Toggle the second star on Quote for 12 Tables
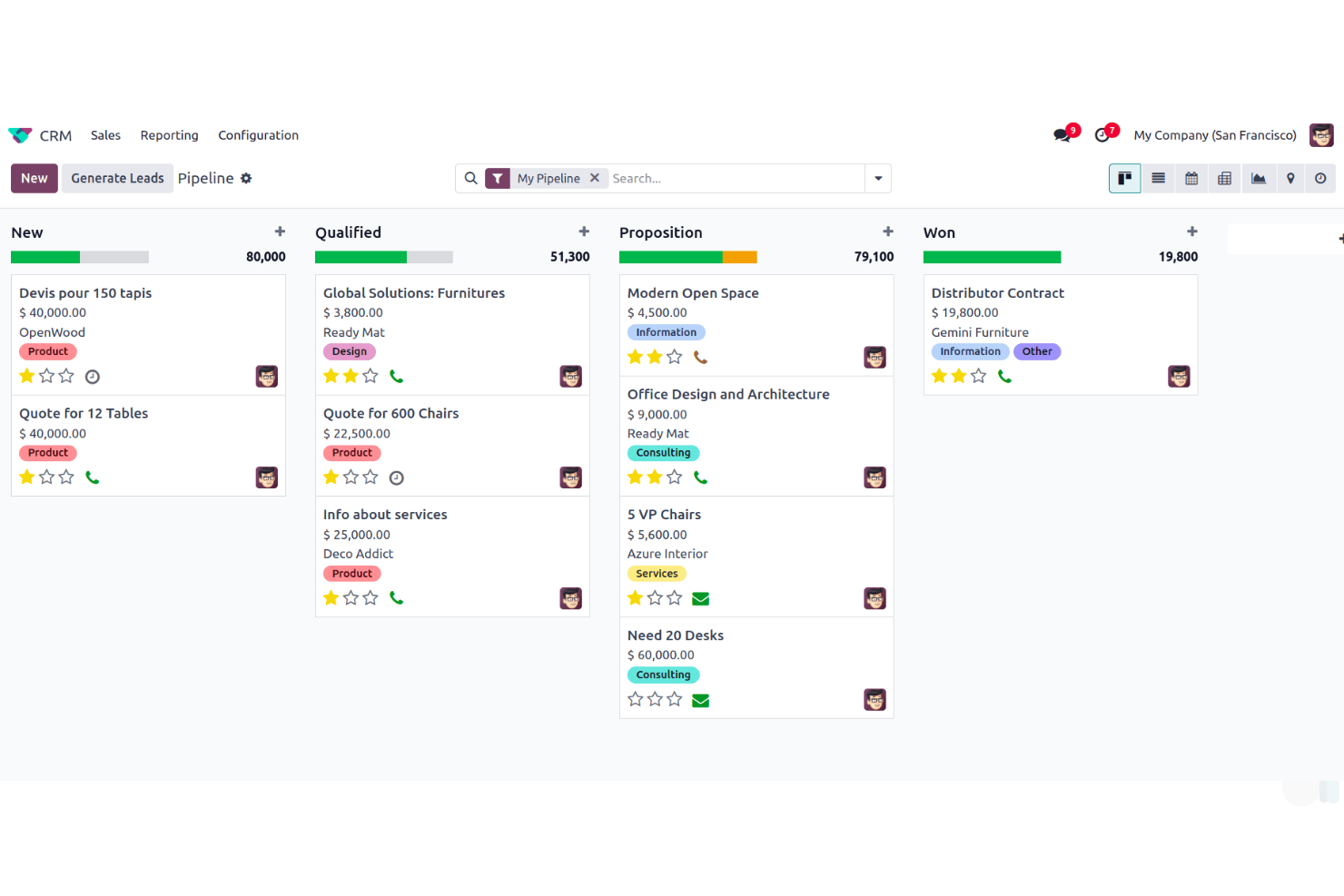 pos(46,477)
